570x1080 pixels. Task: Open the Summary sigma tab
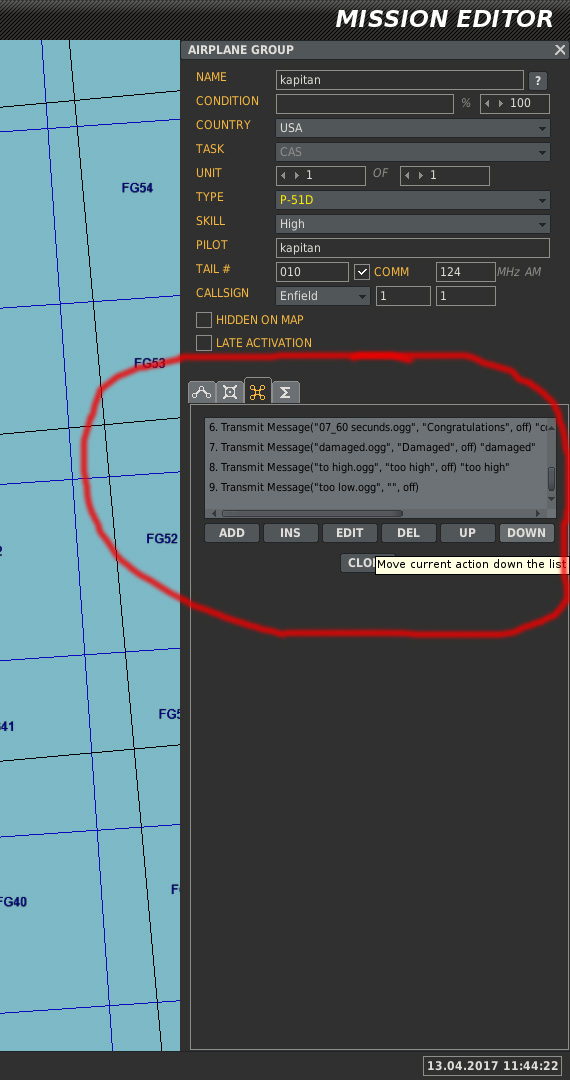[286, 392]
